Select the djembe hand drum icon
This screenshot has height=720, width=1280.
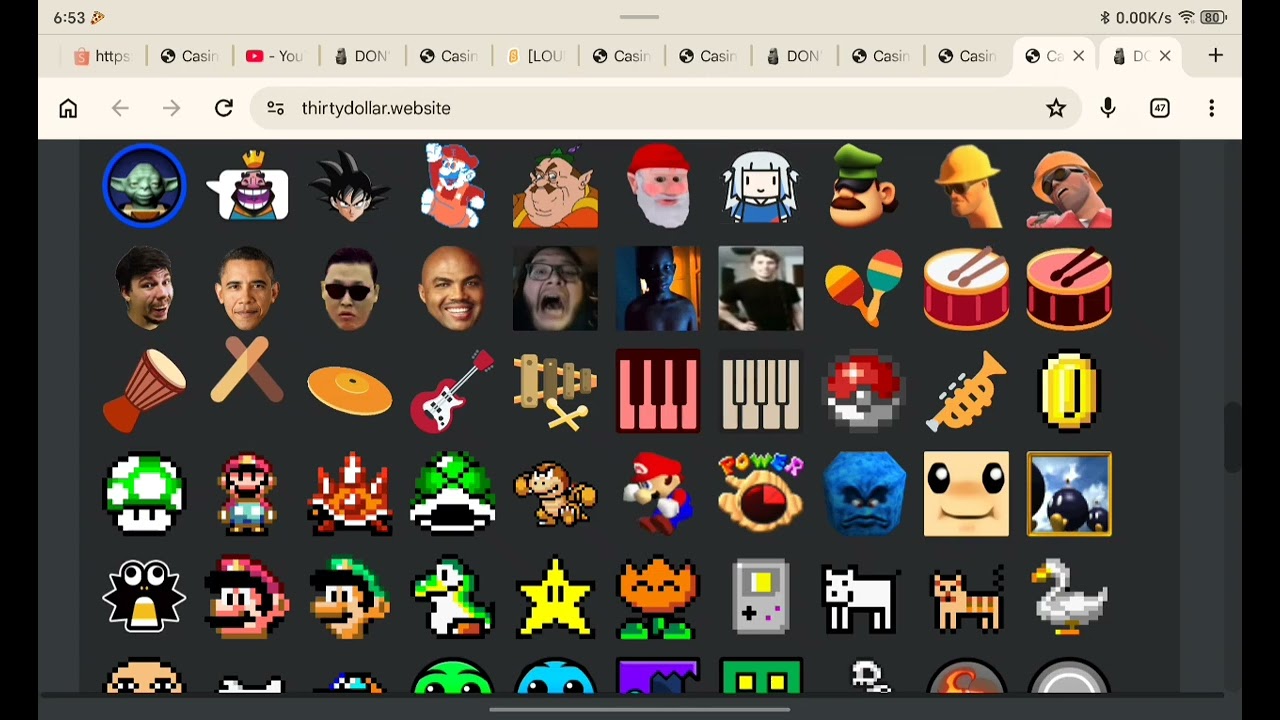click(144, 391)
